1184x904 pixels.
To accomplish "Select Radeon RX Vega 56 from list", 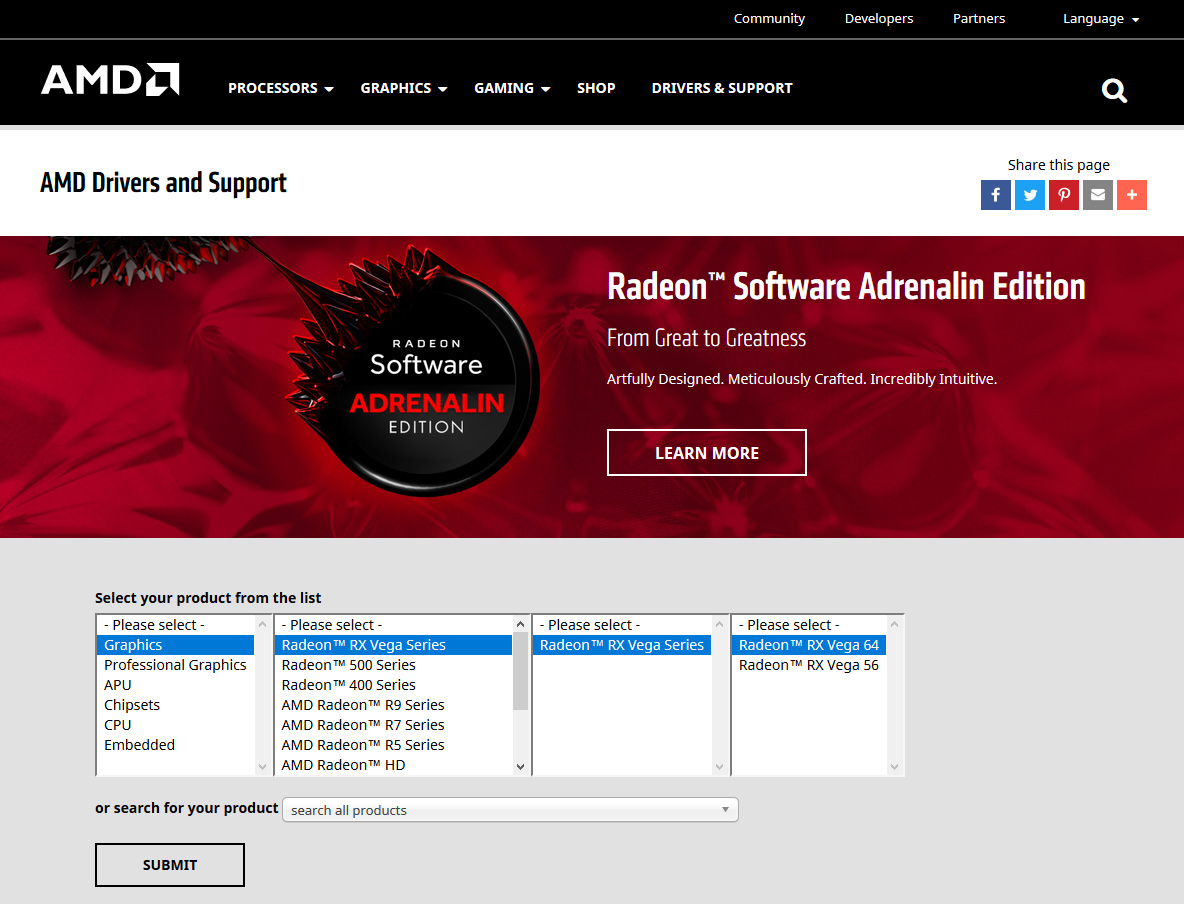I will (x=808, y=665).
